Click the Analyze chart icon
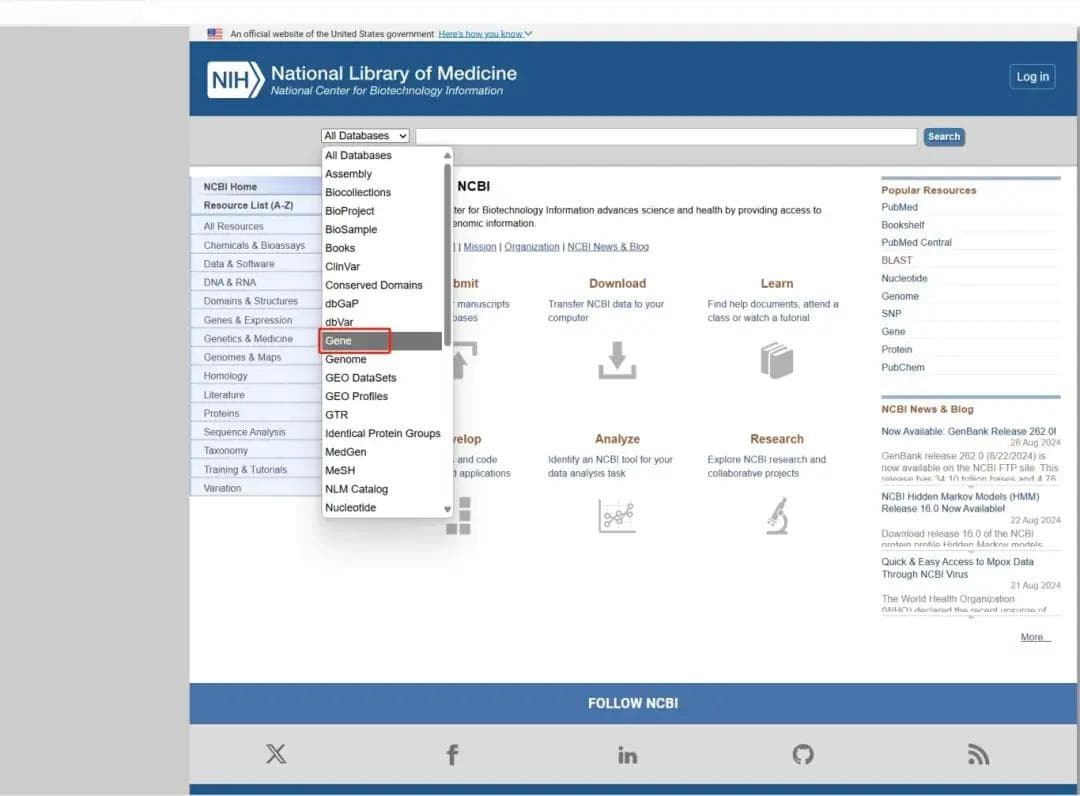 (617, 515)
